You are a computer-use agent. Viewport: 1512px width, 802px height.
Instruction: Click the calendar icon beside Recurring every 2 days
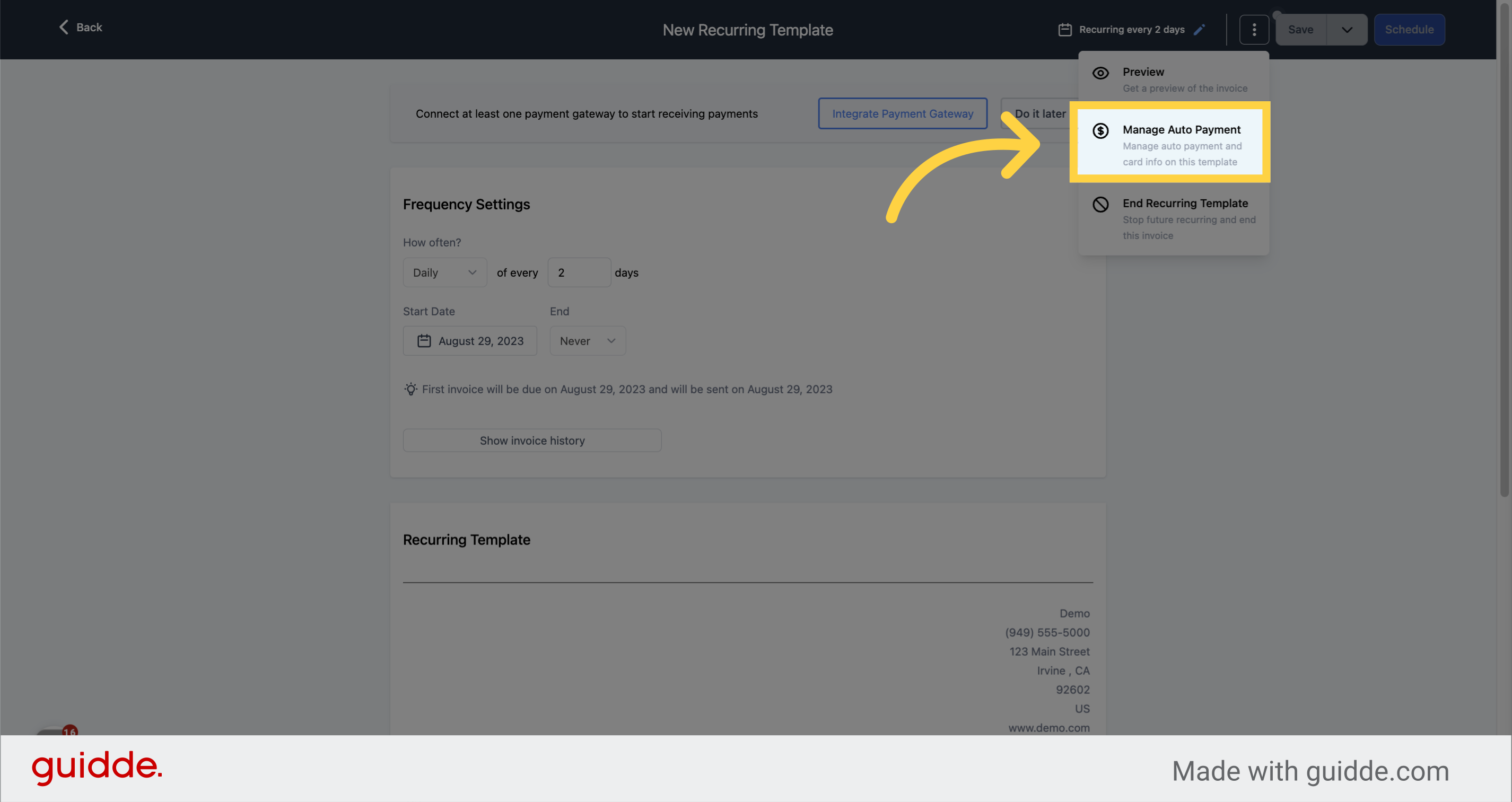1065,29
